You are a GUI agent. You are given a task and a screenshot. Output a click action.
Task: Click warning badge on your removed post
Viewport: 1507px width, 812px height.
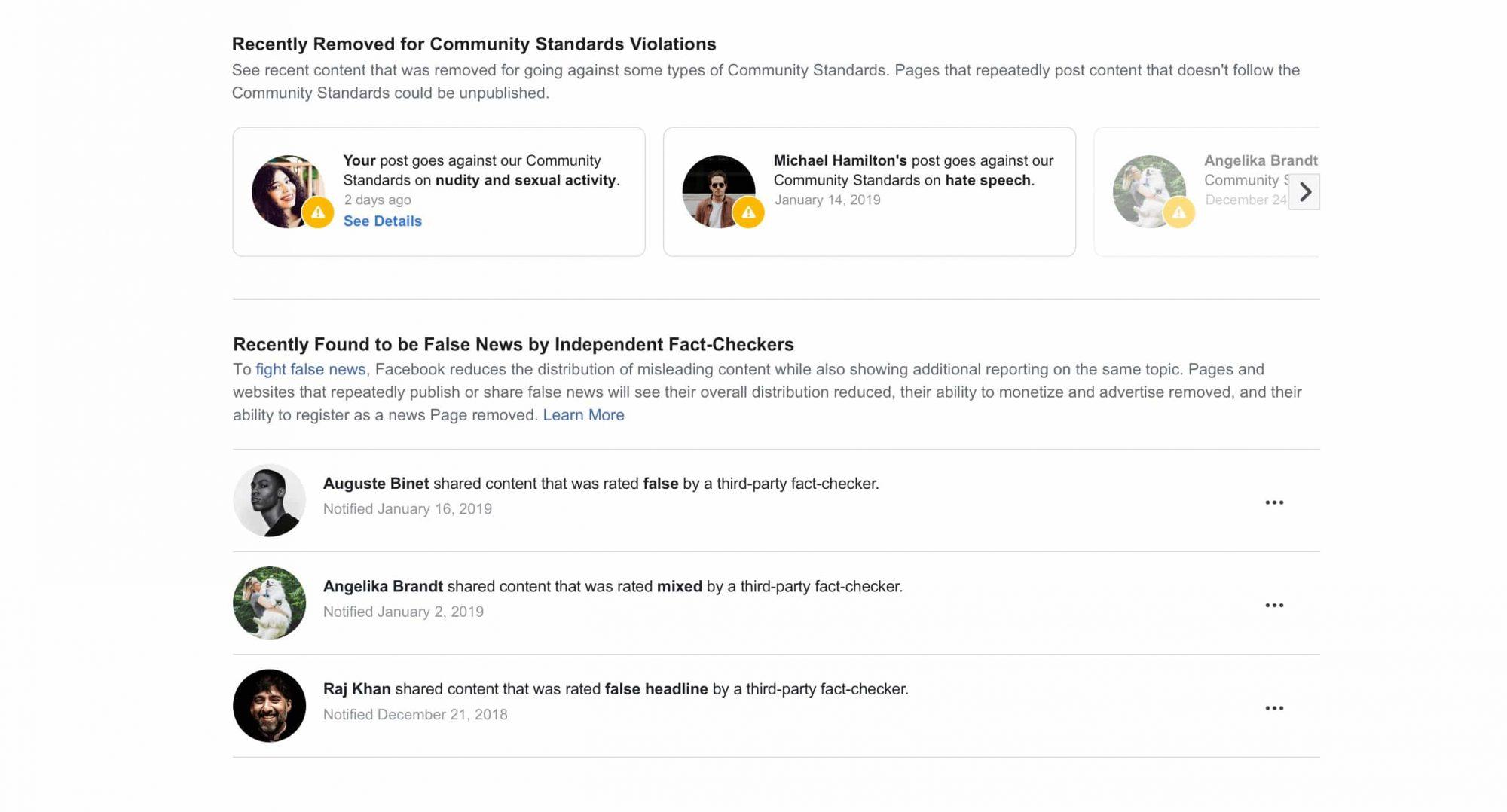coord(318,212)
